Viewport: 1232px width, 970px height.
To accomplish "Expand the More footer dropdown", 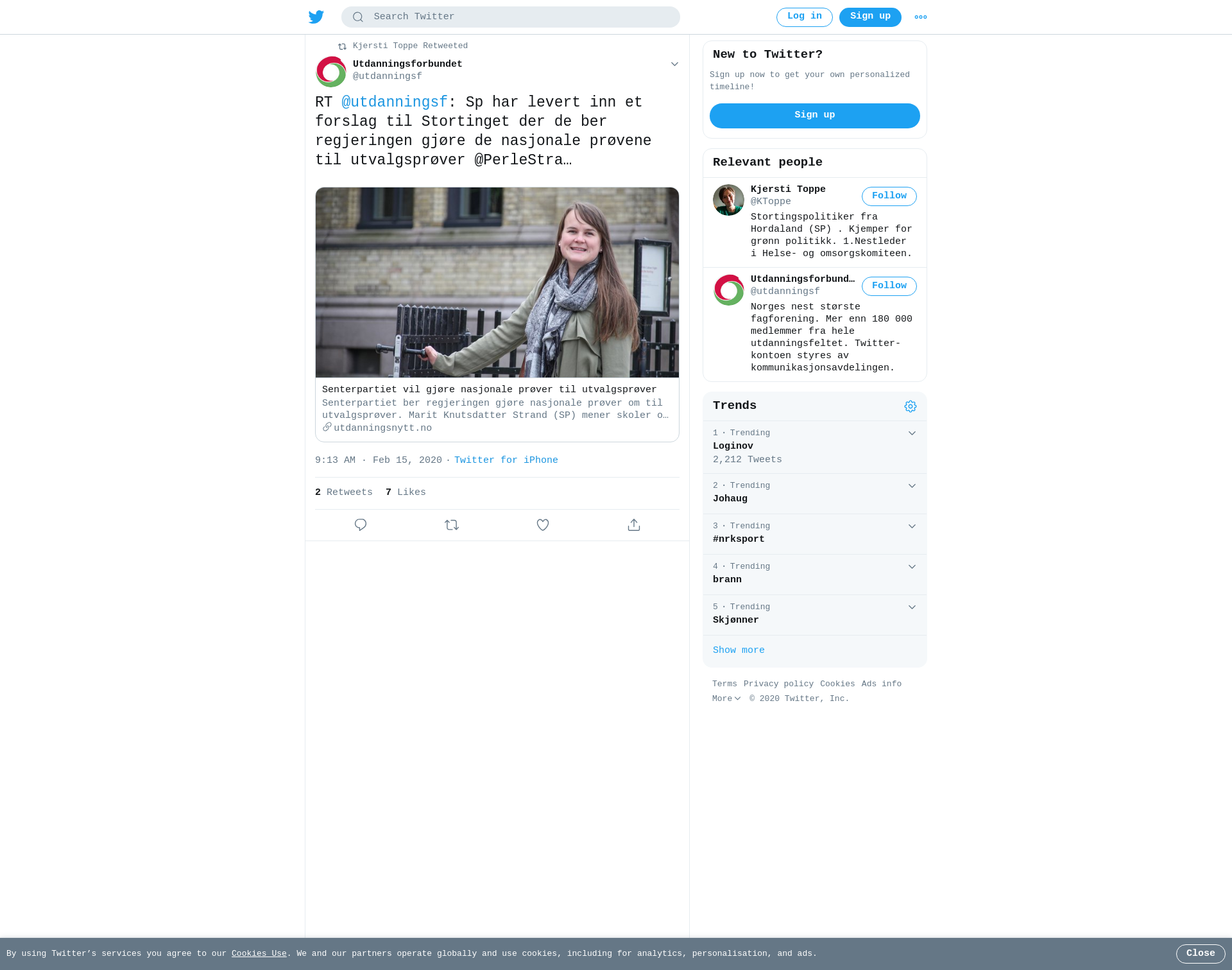I will tap(726, 698).
